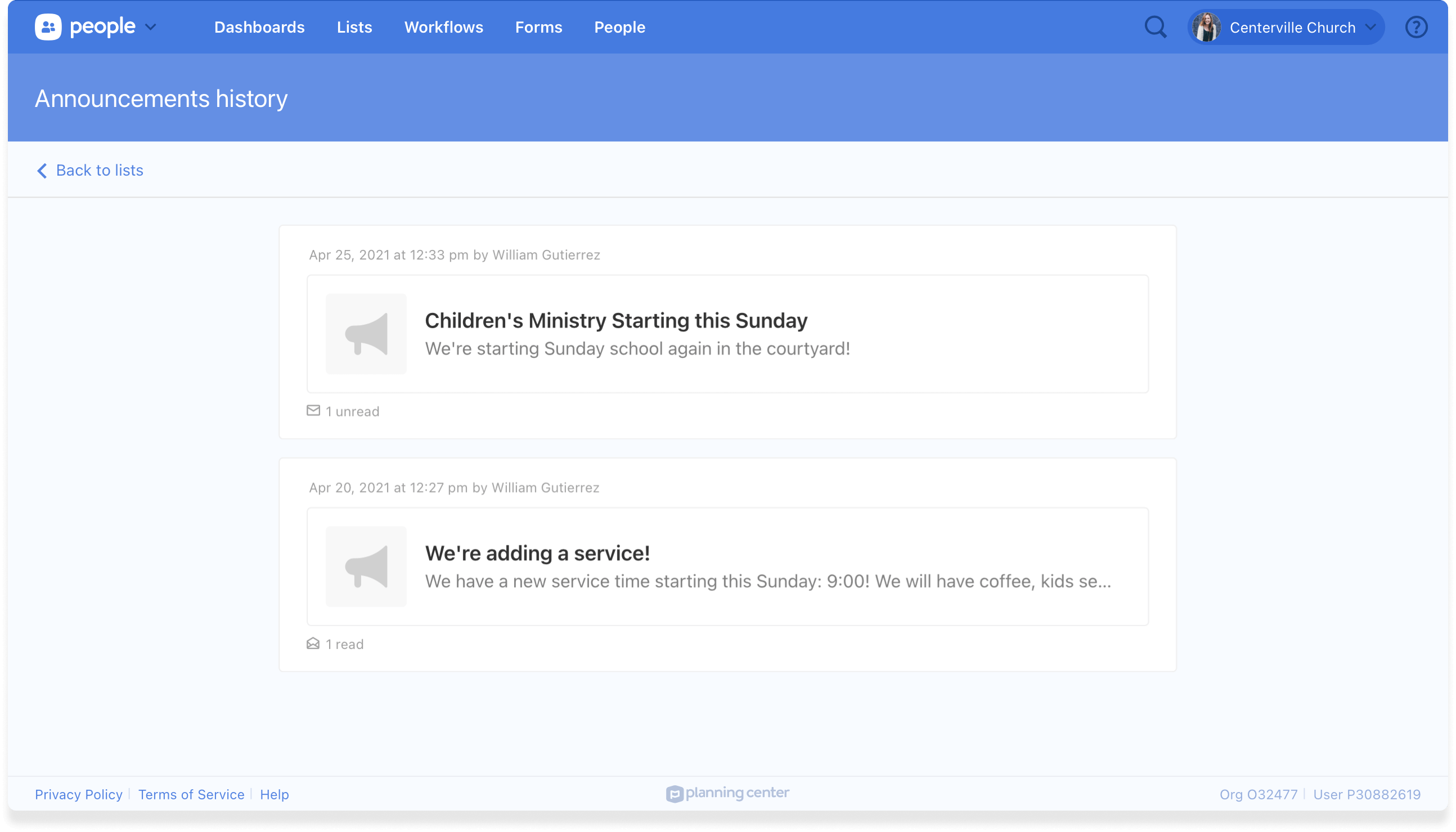
Task: Click the Children's Ministry megaphone icon
Action: click(366, 334)
